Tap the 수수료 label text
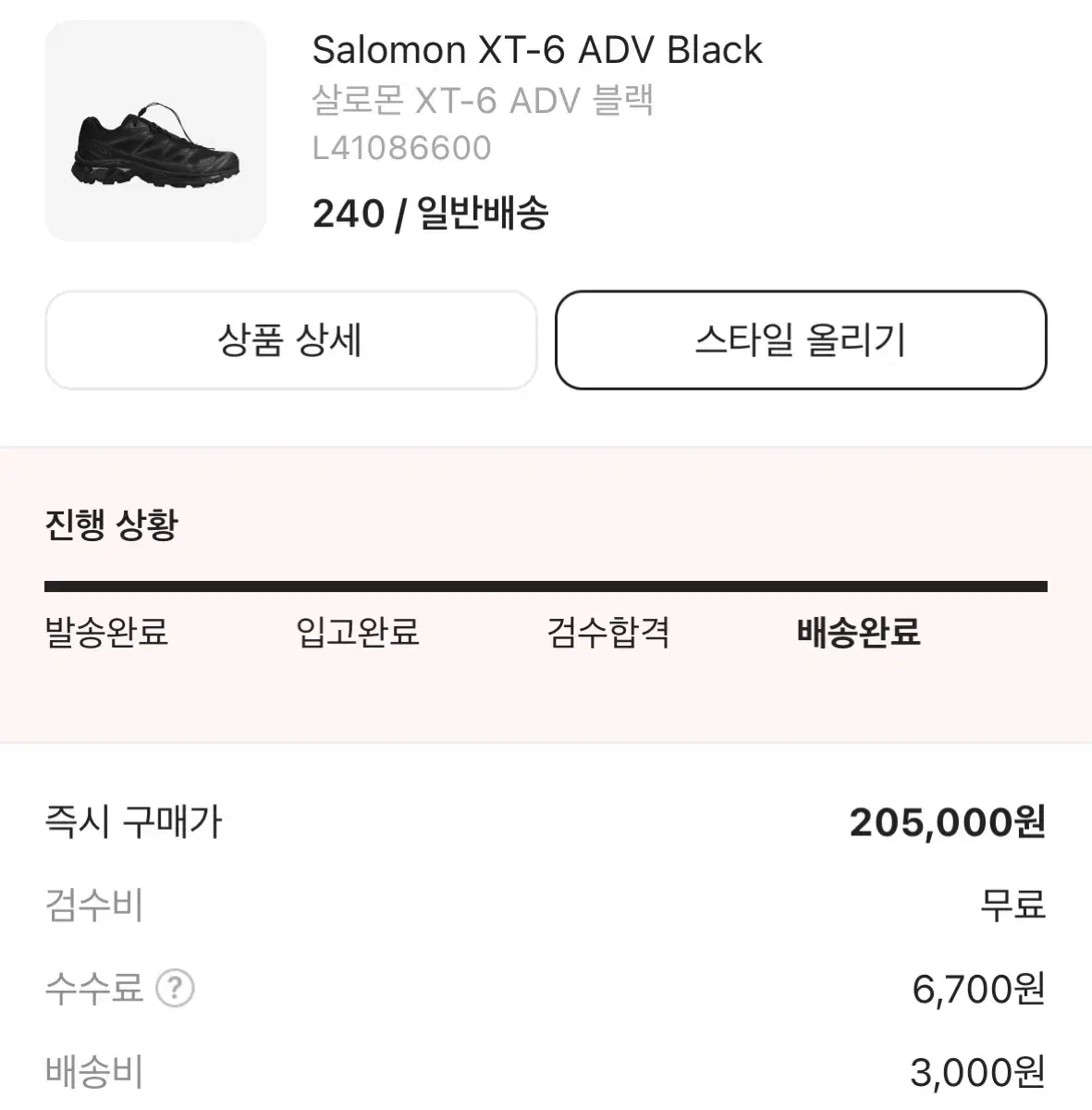Image resolution: width=1092 pixels, height=1110 pixels. 94,989
